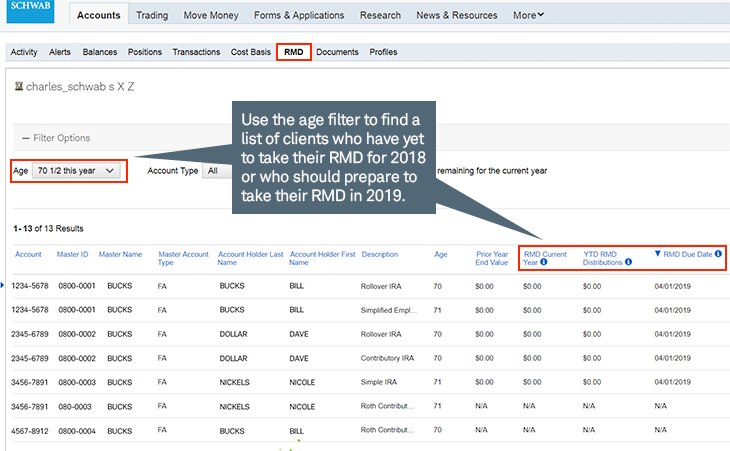Go to the Positions sub-tab
730x451 pixels.
click(145, 52)
